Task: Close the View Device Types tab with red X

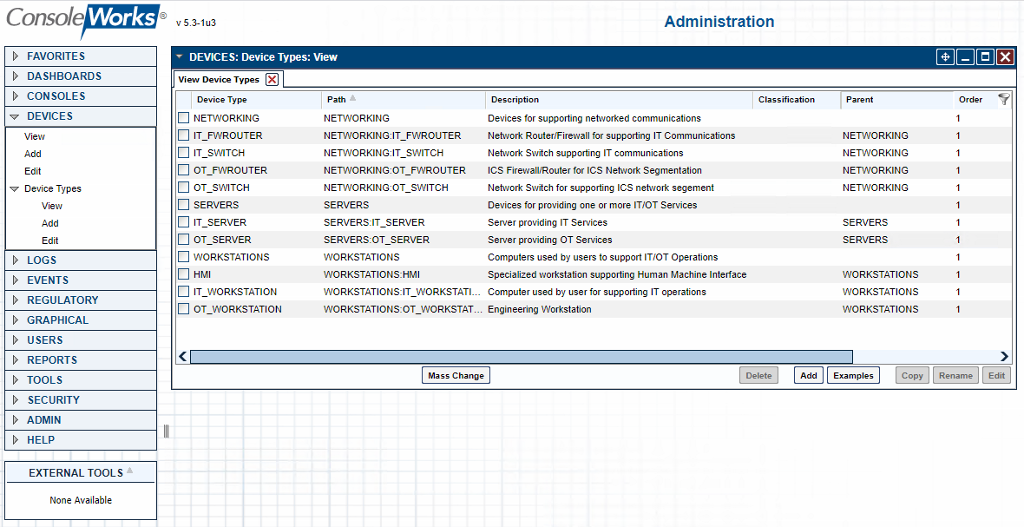Action: pos(272,80)
